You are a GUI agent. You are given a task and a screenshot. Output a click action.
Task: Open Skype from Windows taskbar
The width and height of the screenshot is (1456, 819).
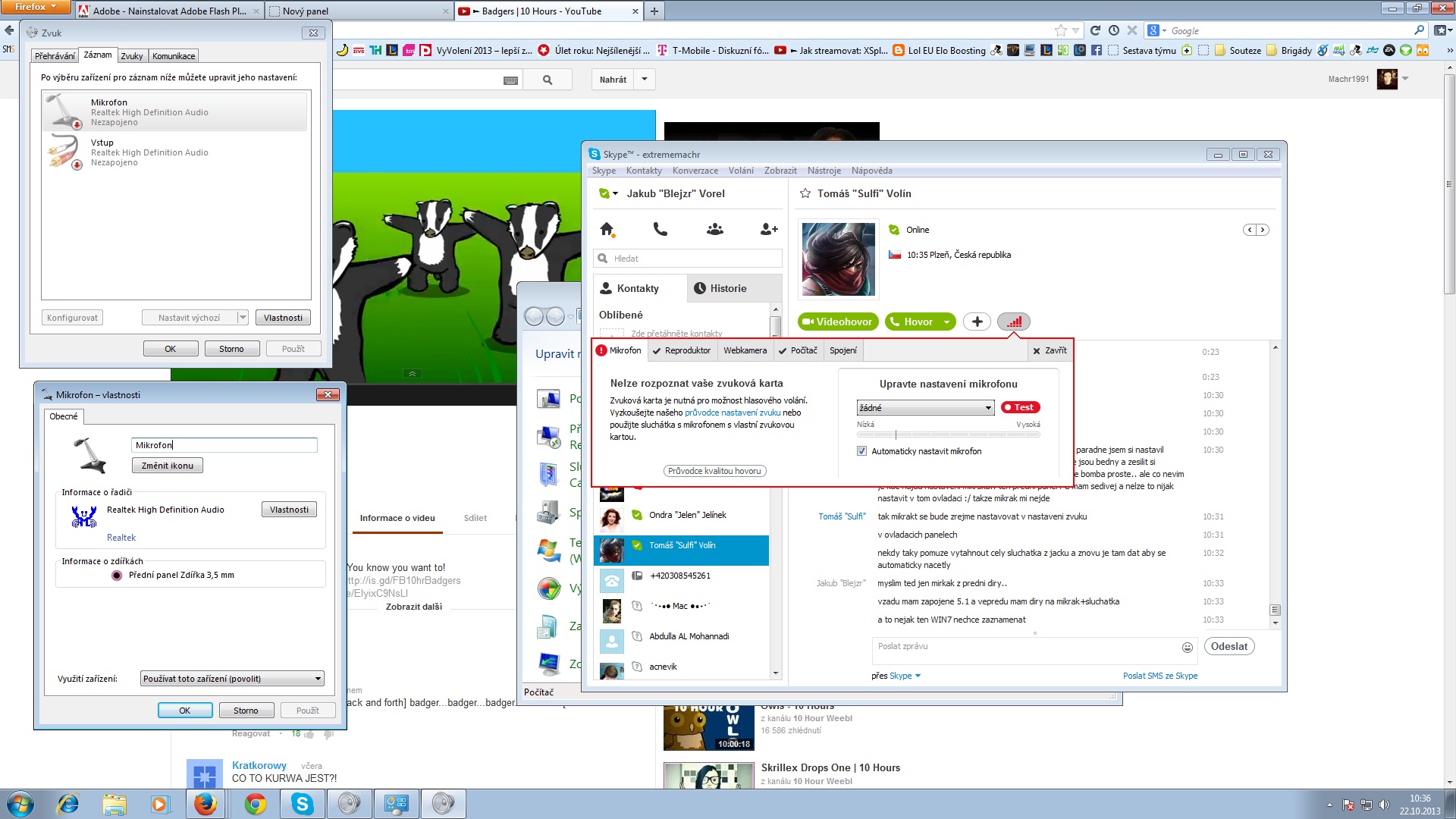pyautogui.click(x=303, y=804)
